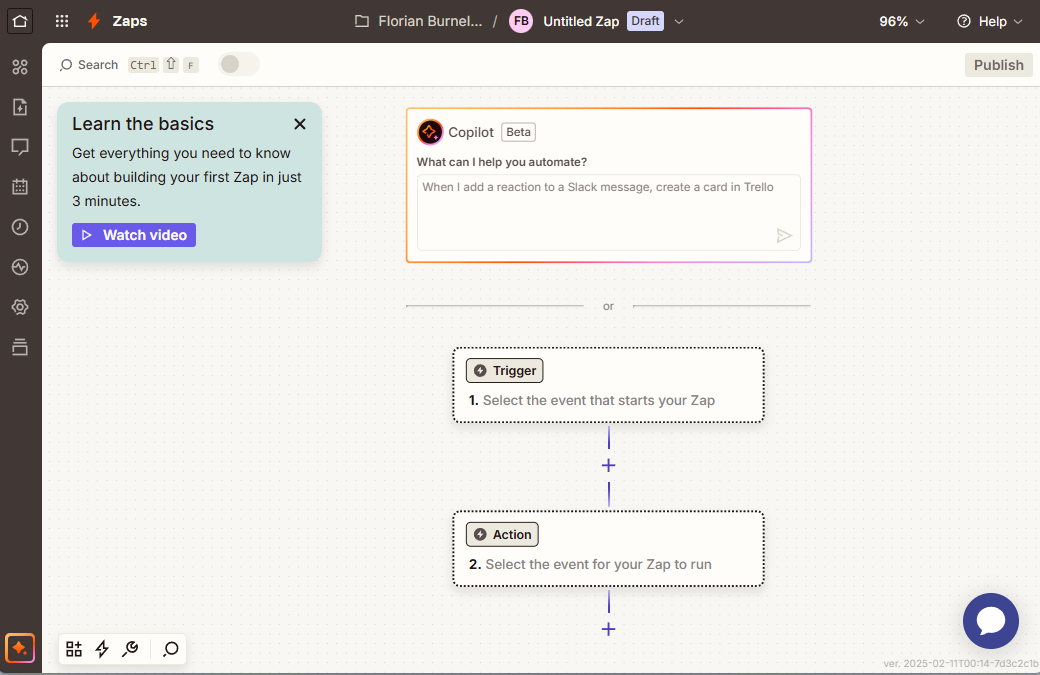Viewport: 1040px width, 675px height.
Task: Open the Zap settings gear icon
Action: coord(20,307)
